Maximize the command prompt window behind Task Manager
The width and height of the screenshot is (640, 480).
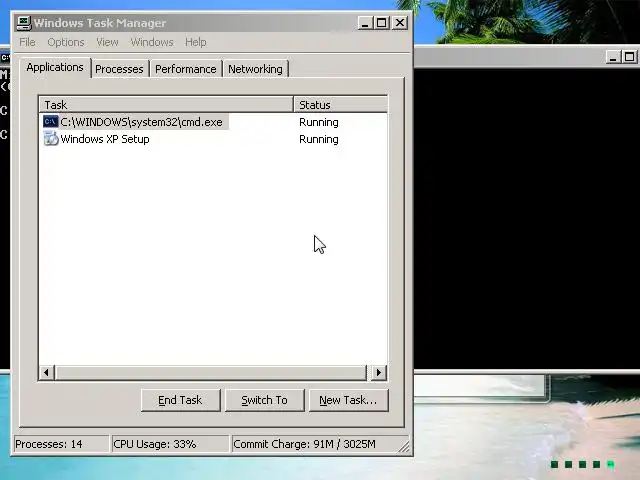click(x=629, y=56)
